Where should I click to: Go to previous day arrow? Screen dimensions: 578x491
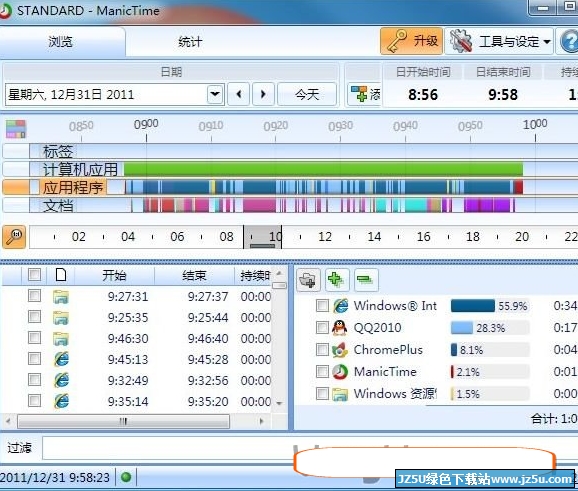point(239,94)
